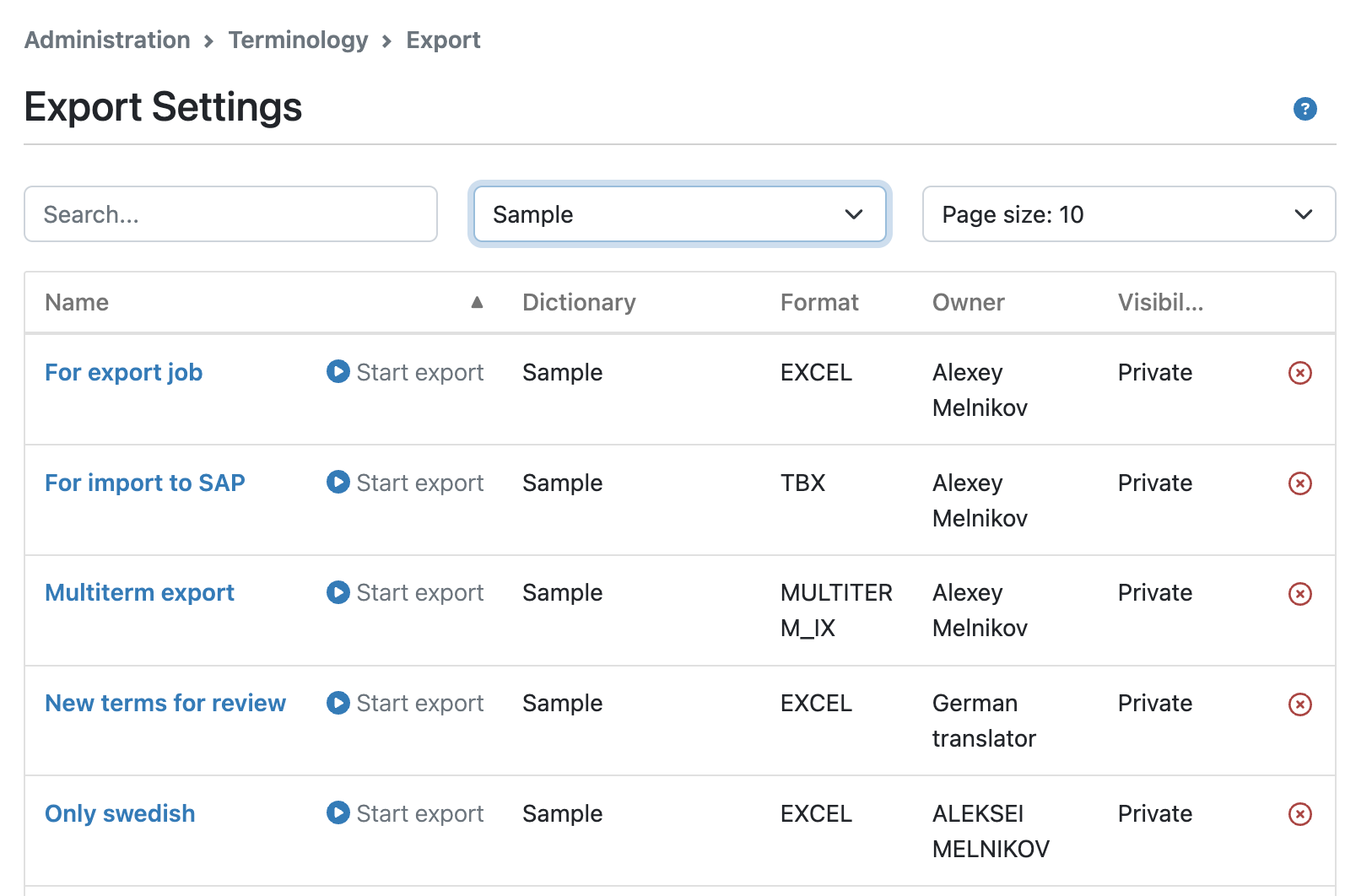Go to the Administration breadcrumb
Viewport: 1345px width, 896px height.
(x=107, y=40)
